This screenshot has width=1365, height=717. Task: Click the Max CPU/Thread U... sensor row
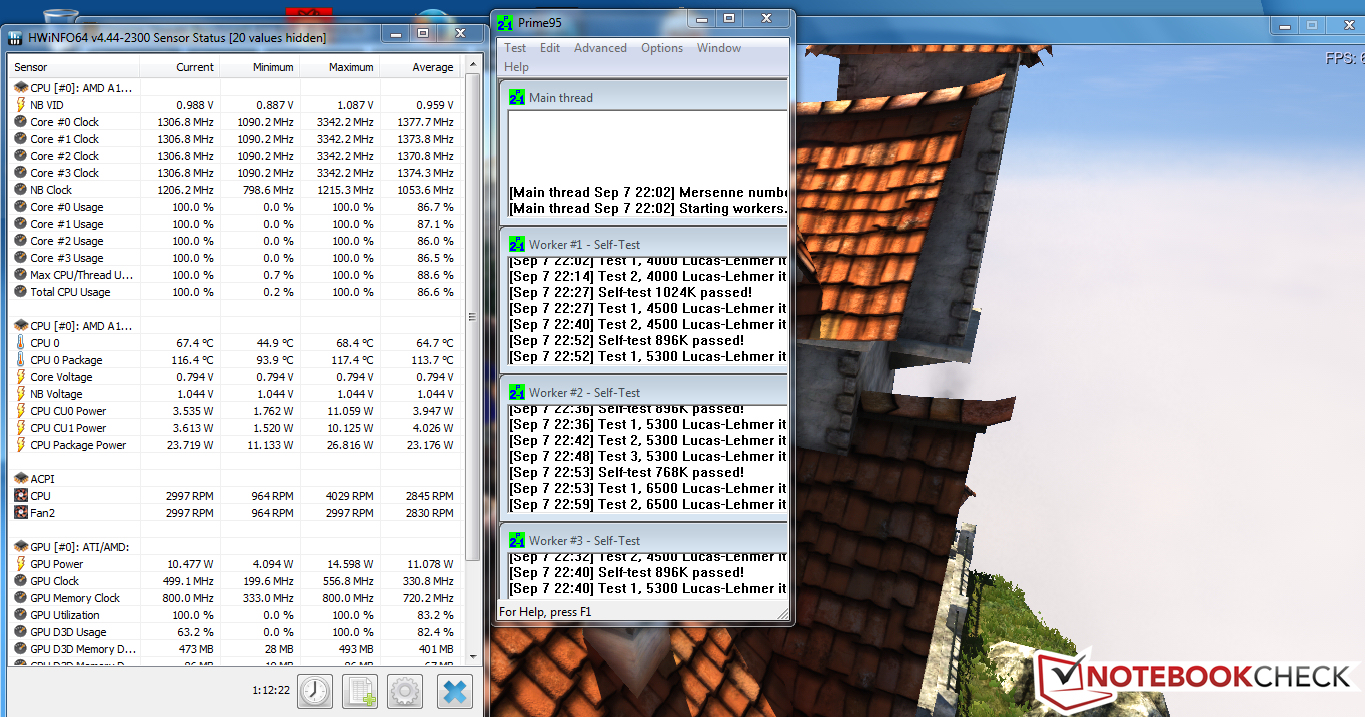coord(236,275)
